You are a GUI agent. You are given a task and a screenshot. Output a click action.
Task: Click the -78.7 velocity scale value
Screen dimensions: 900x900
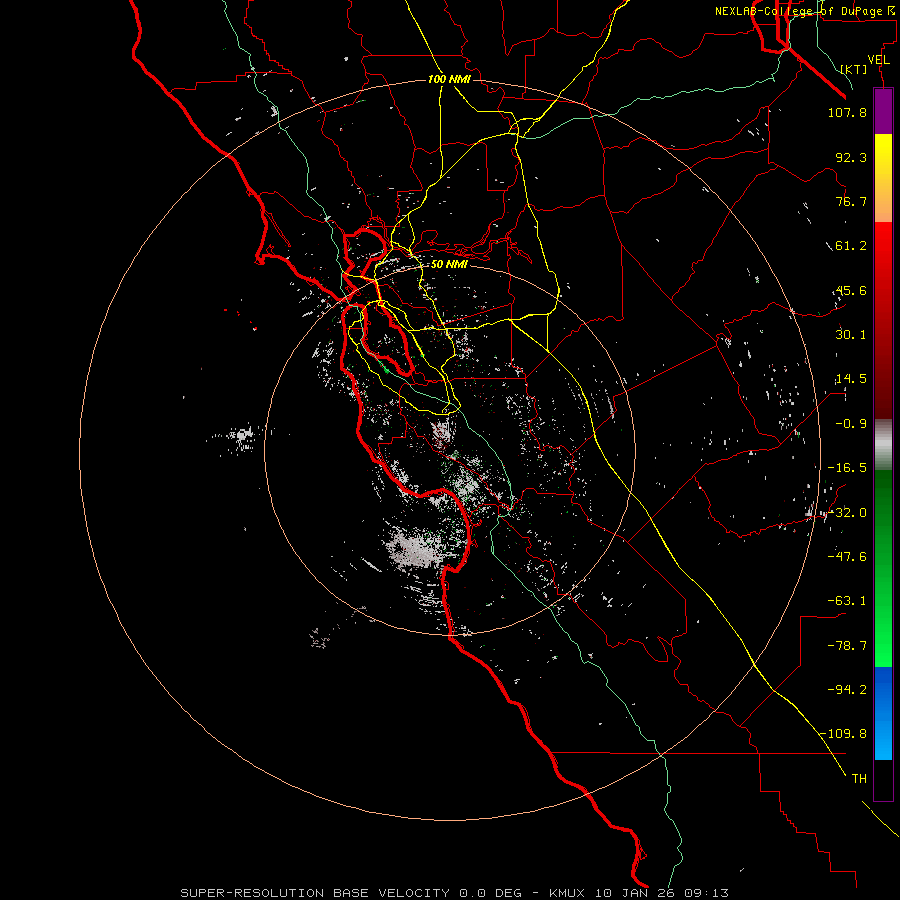click(x=847, y=646)
